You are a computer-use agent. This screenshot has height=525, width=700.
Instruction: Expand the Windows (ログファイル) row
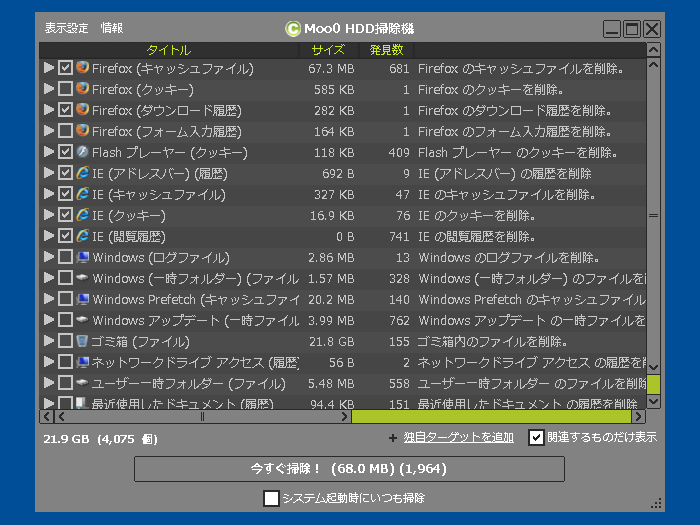click(49, 257)
